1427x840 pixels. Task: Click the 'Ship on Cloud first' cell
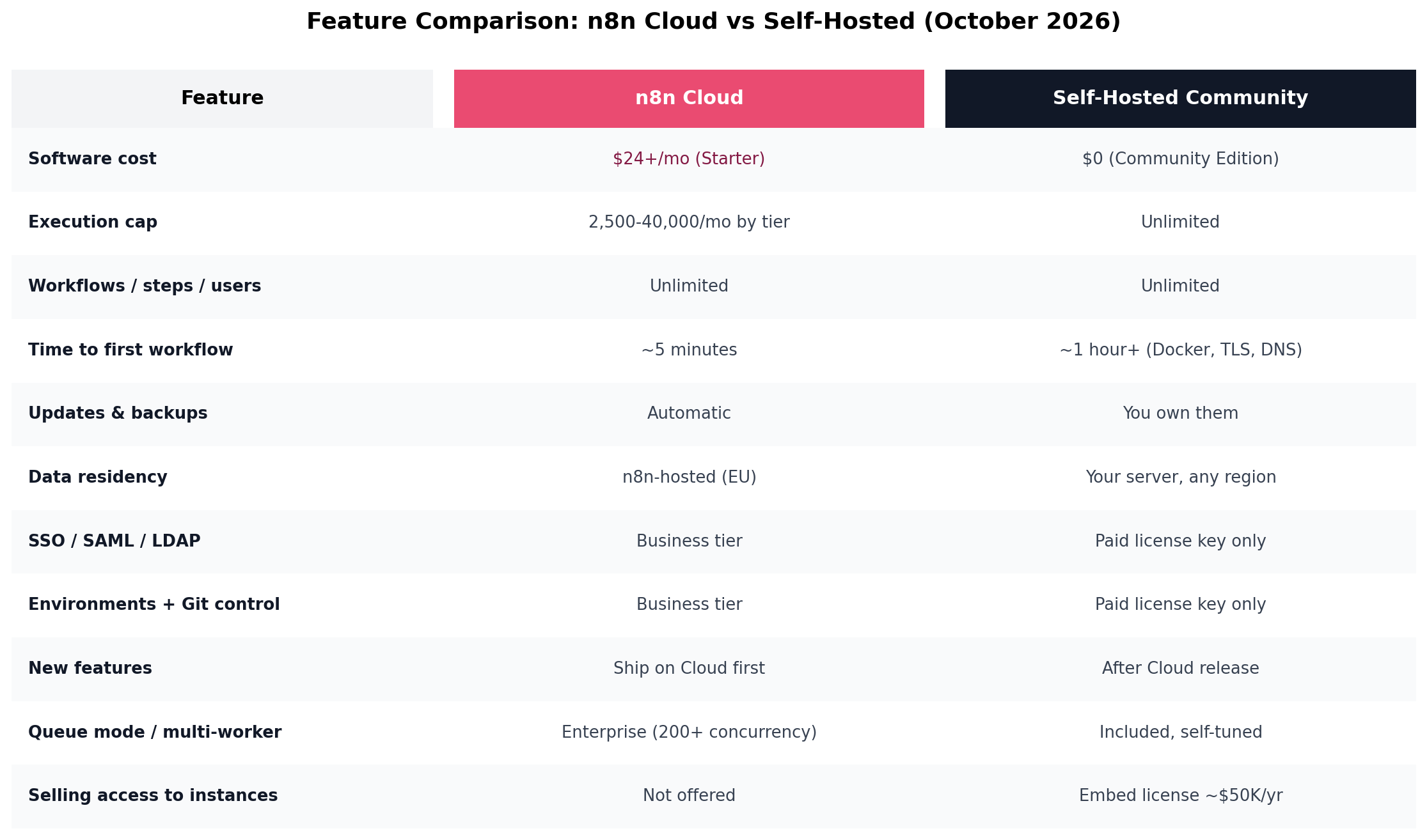coord(689,669)
